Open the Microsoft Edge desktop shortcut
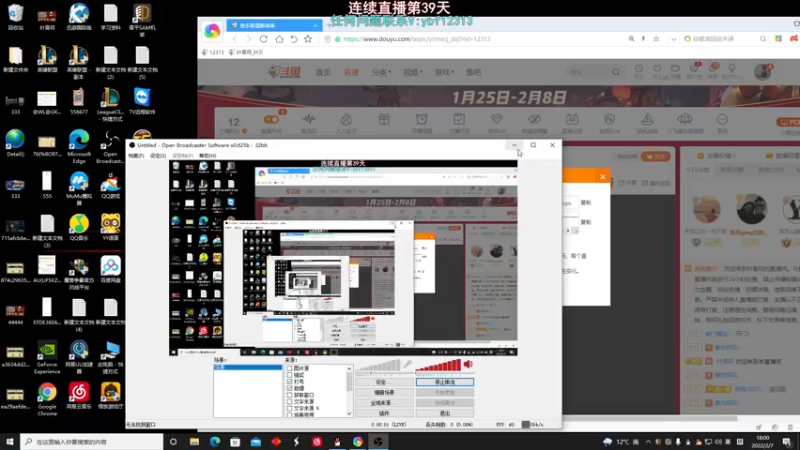This screenshot has height=450, width=800. pos(79,146)
